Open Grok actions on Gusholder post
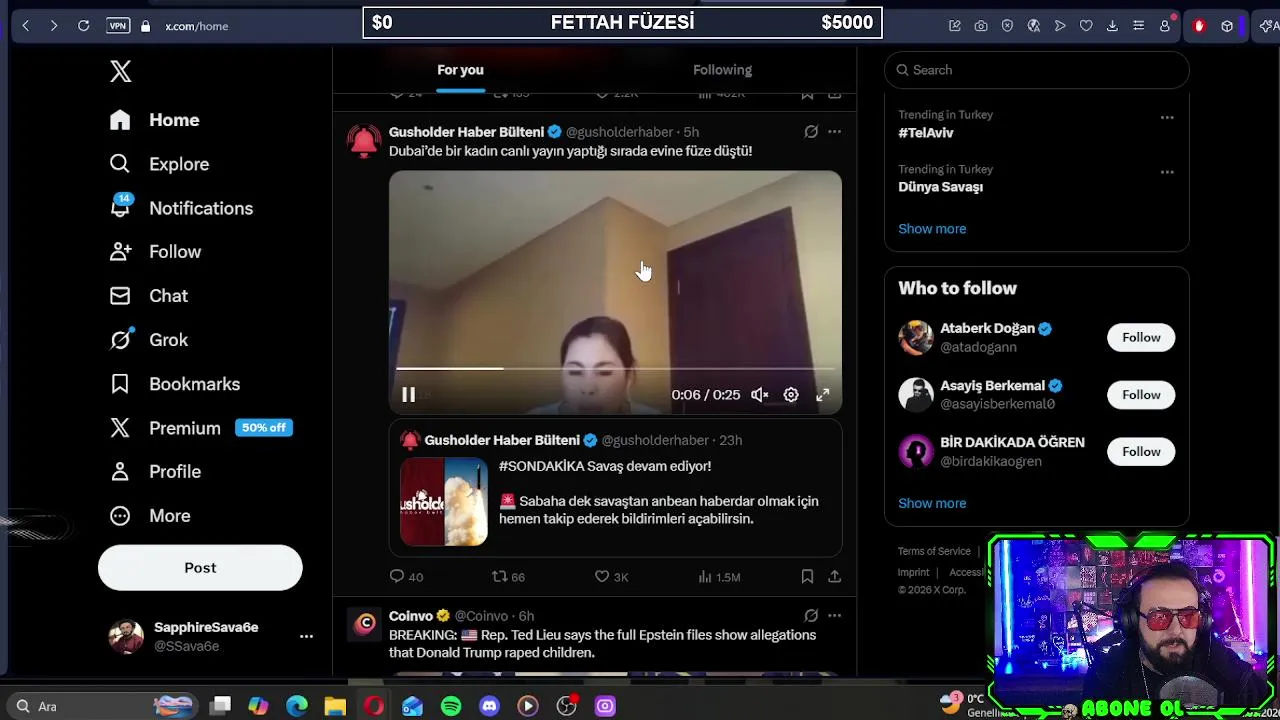 [x=811, y=132]
